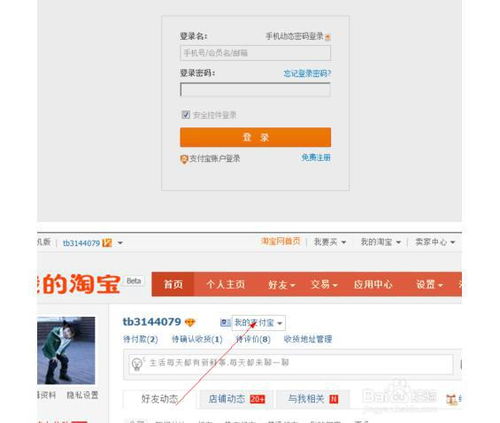Expand the dropdown arrow beside the top-bar username
500x423 pixels.
(x=120, y=243)
